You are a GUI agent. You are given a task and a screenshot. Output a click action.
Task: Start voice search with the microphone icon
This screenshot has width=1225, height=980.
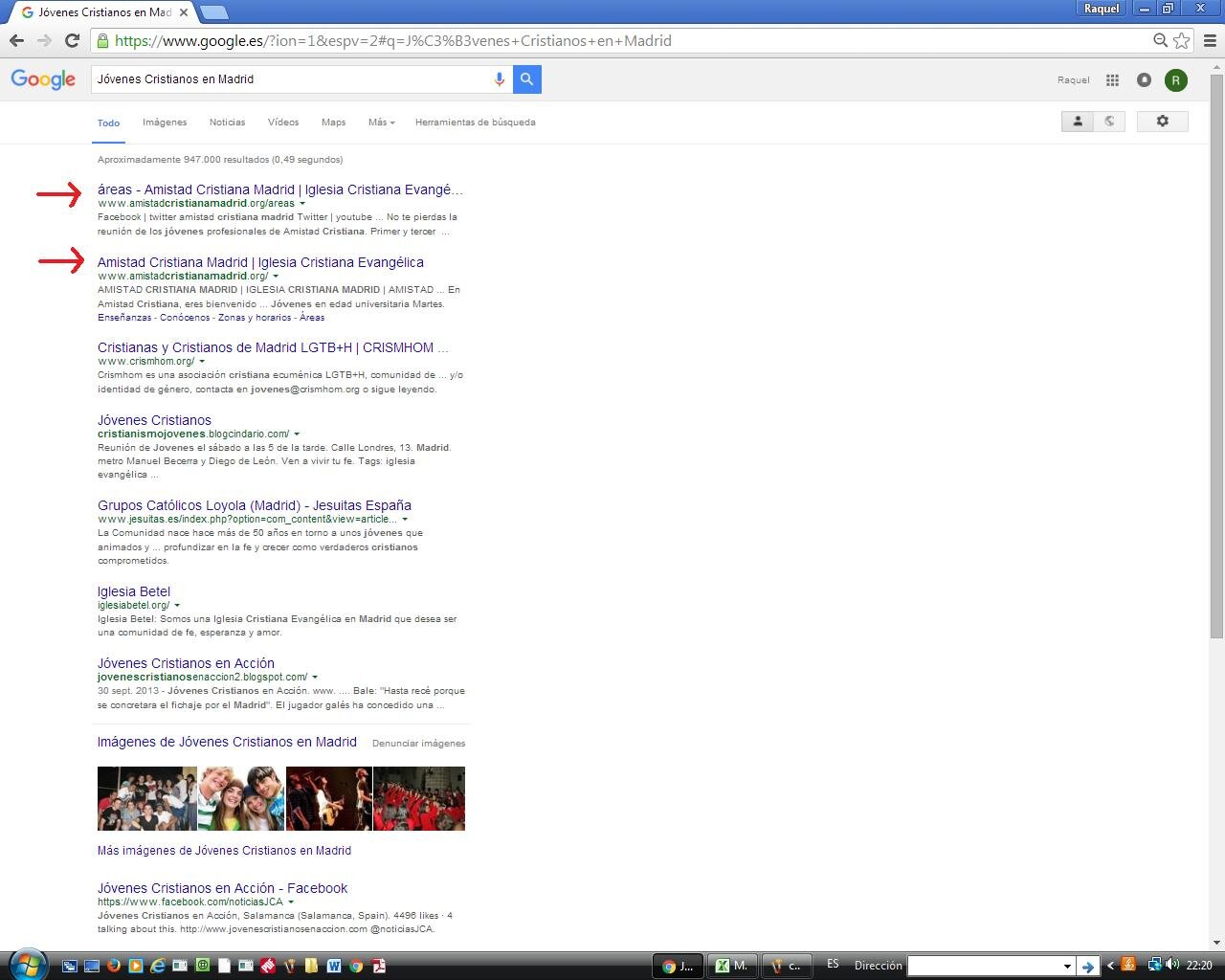click(499, 79)
